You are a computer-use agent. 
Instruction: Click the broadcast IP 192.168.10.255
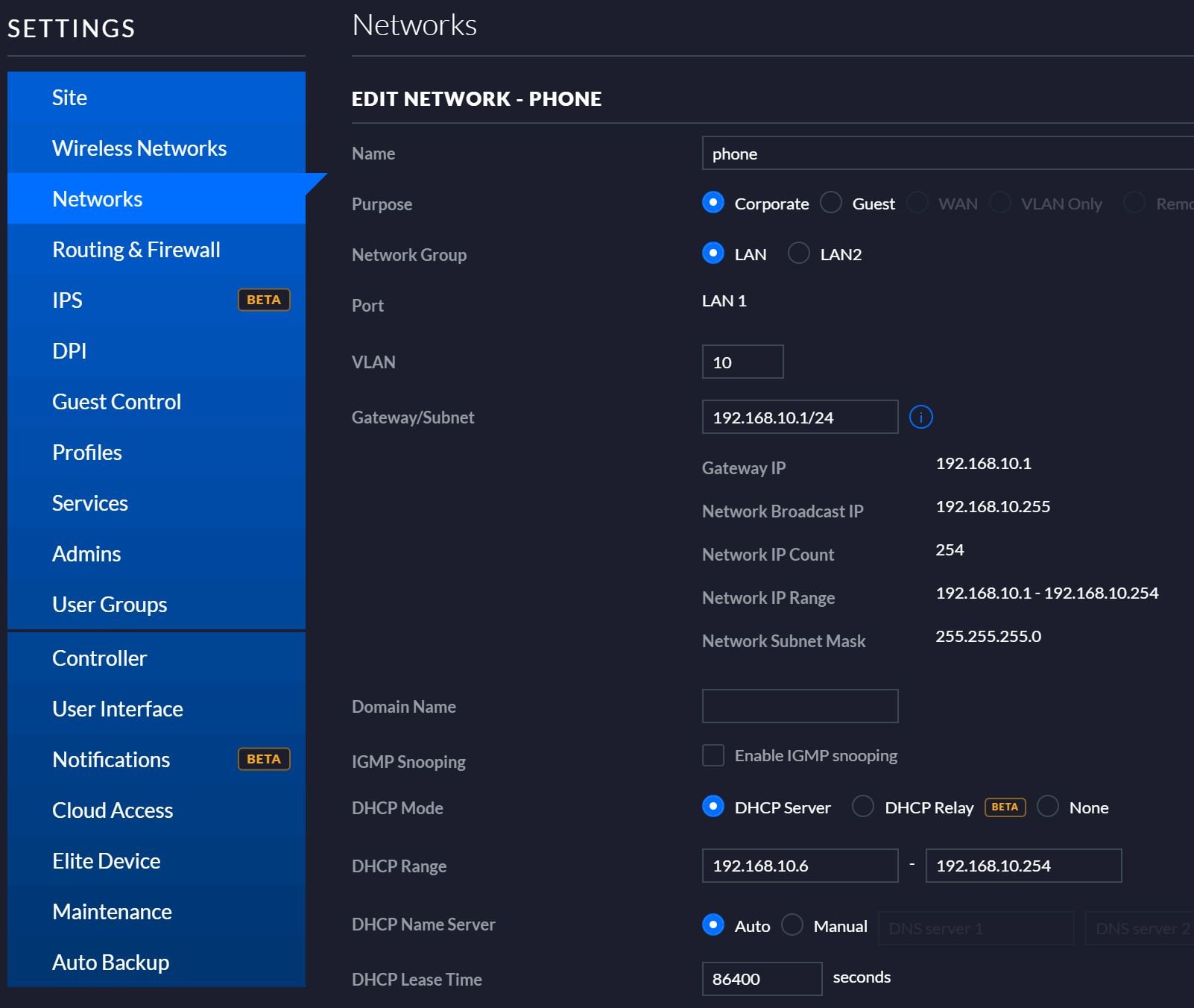point(993,506)
